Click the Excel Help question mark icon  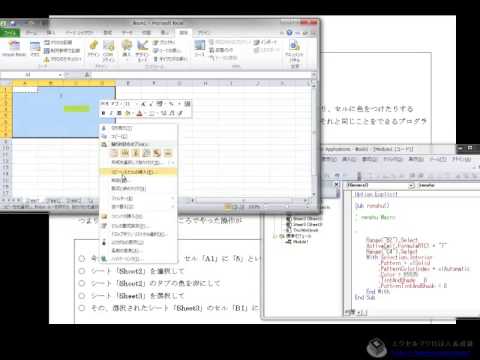(x=289, y=33)
